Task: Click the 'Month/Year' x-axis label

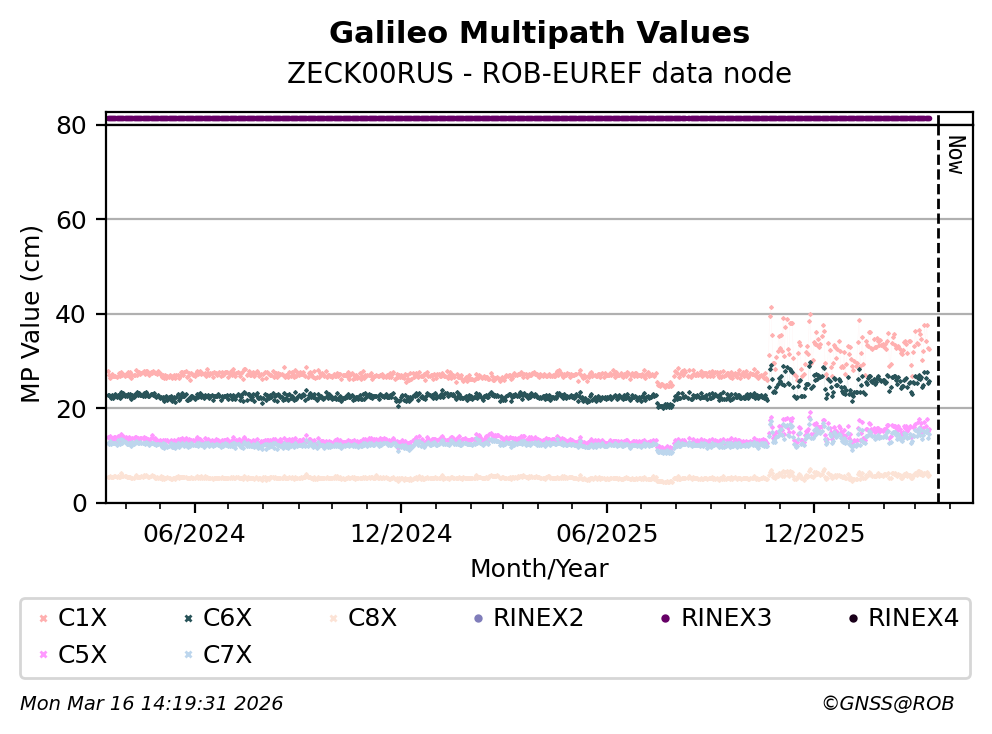Action: click(x=539, y=569)
